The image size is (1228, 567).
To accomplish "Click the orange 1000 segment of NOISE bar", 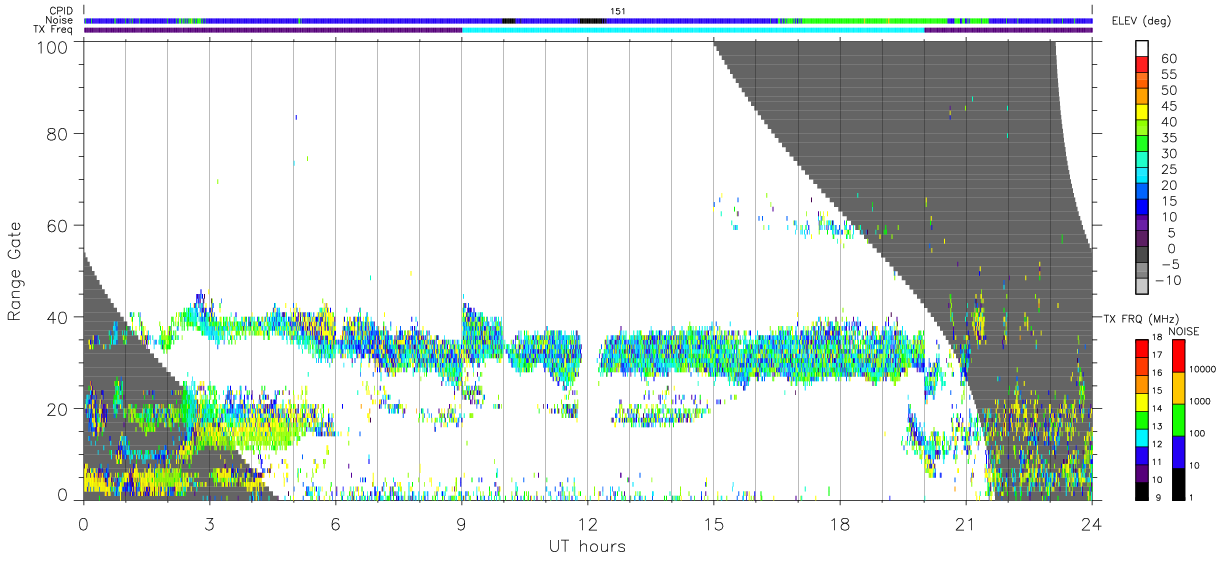I will [x=1177, y=388].
